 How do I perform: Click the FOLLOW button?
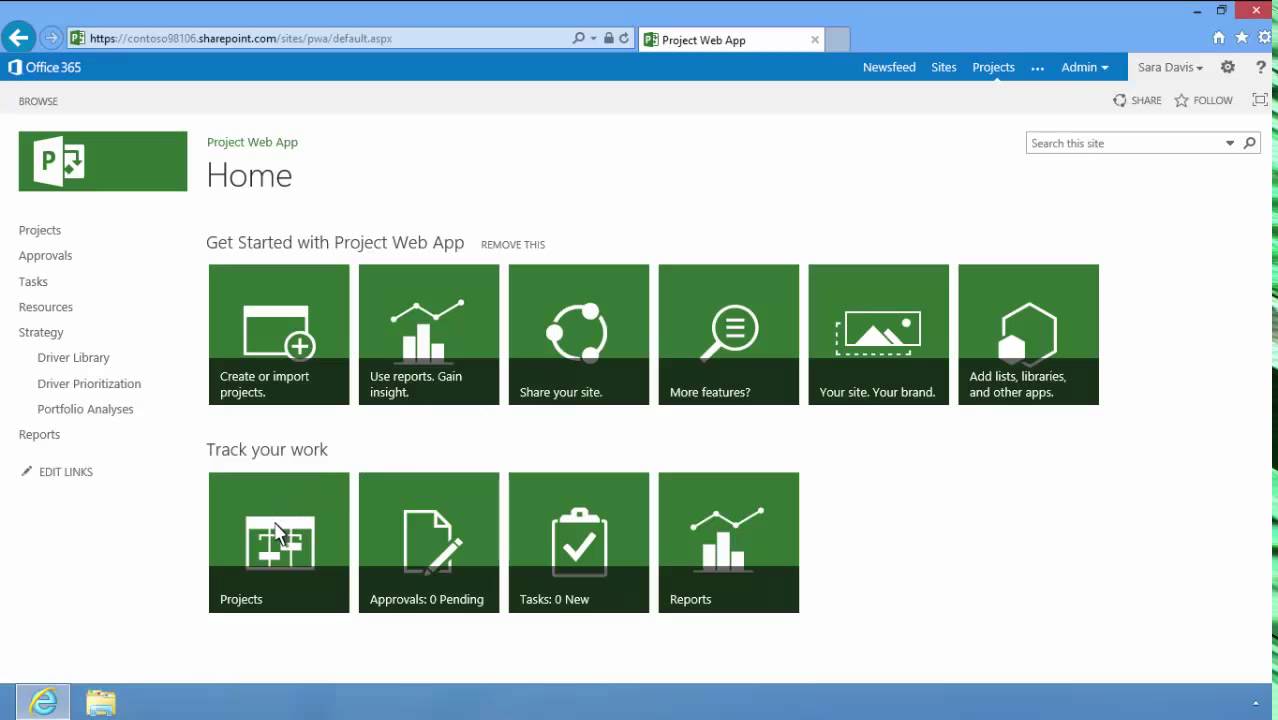click(x=1204, y=100)
